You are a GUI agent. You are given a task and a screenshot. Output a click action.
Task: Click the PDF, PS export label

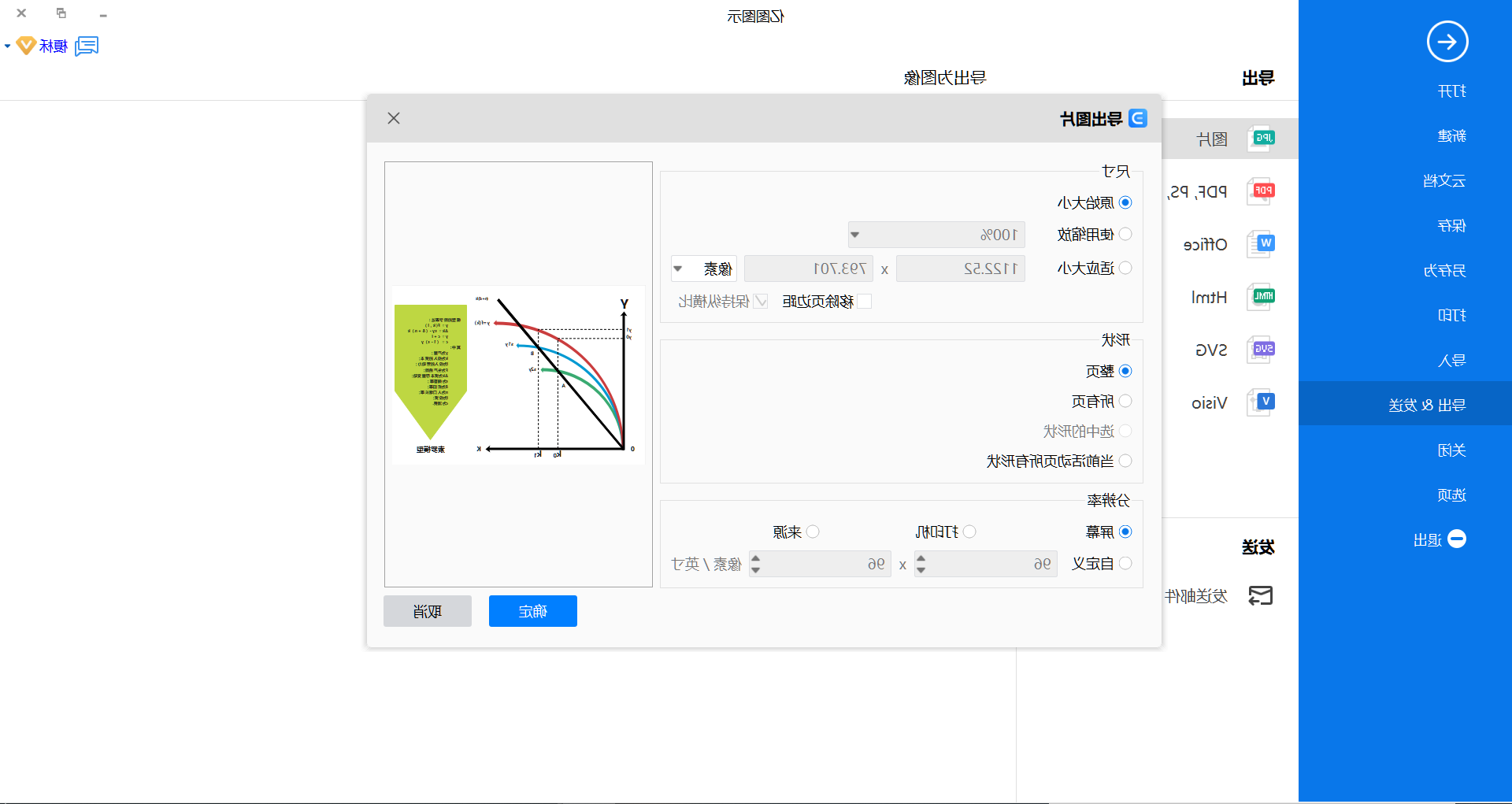tap(1198, 192)
